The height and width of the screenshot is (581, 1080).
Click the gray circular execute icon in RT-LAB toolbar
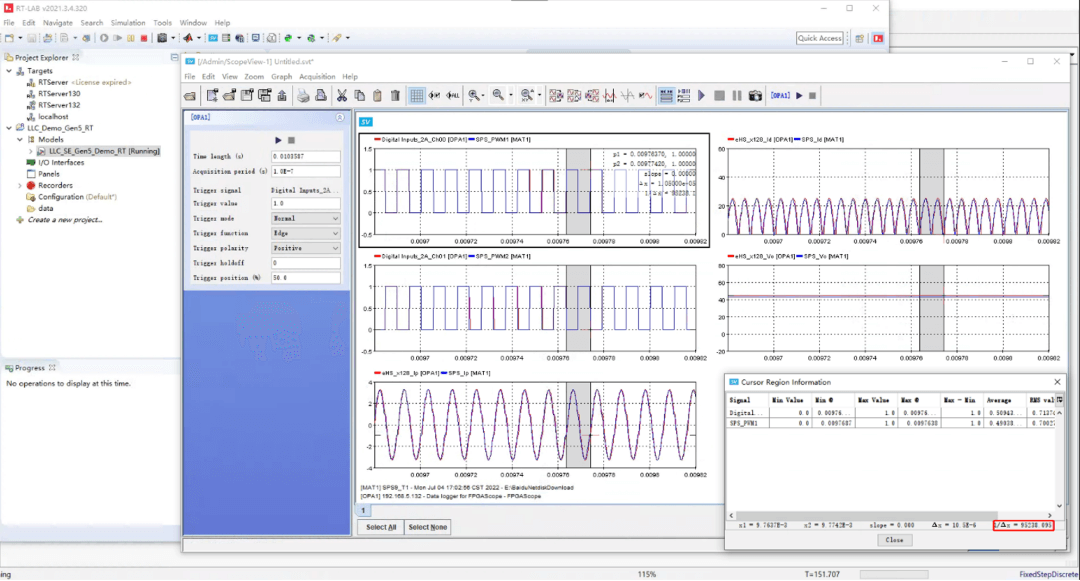104,38
